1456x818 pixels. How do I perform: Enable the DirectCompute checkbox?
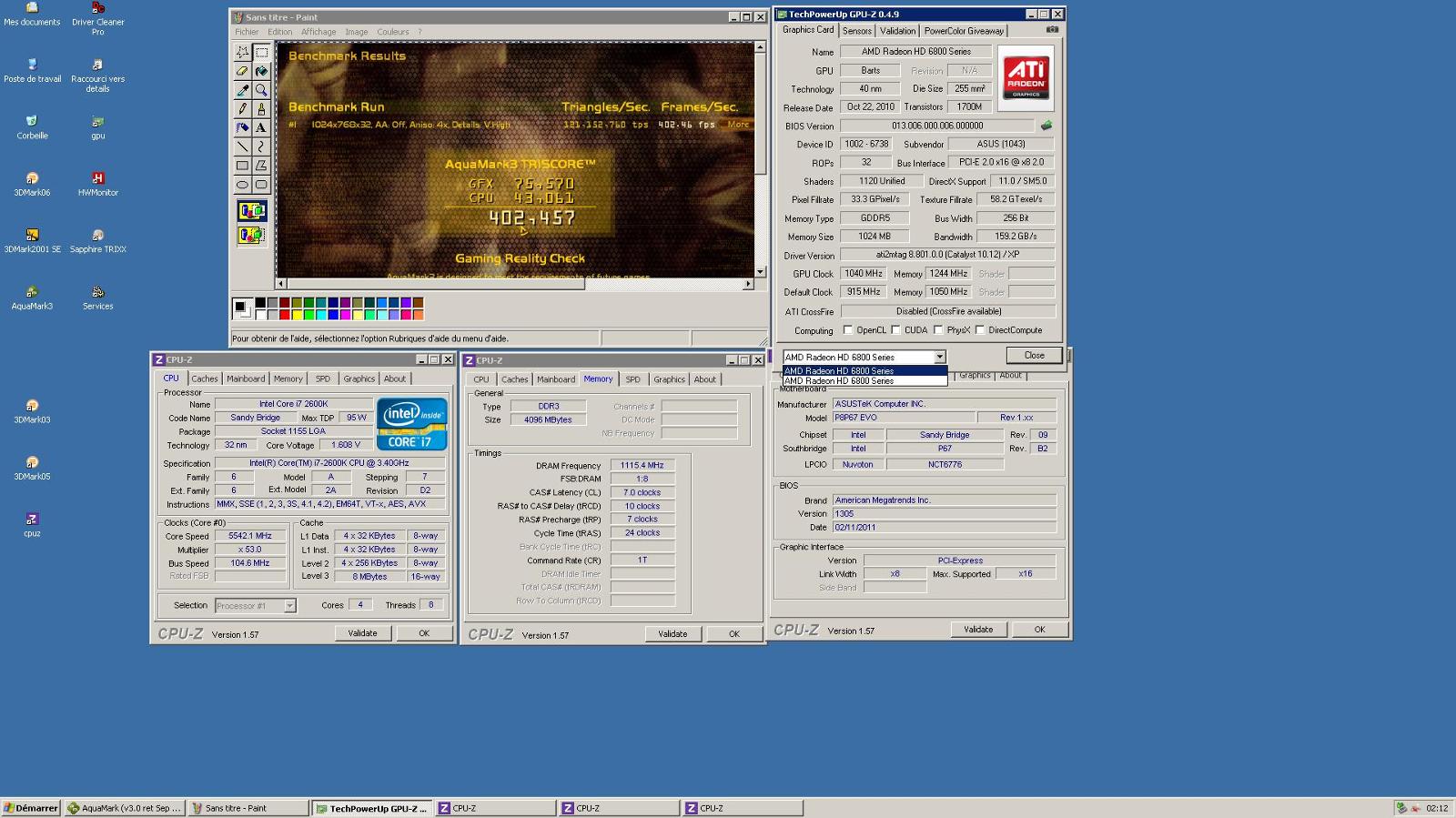980,330
